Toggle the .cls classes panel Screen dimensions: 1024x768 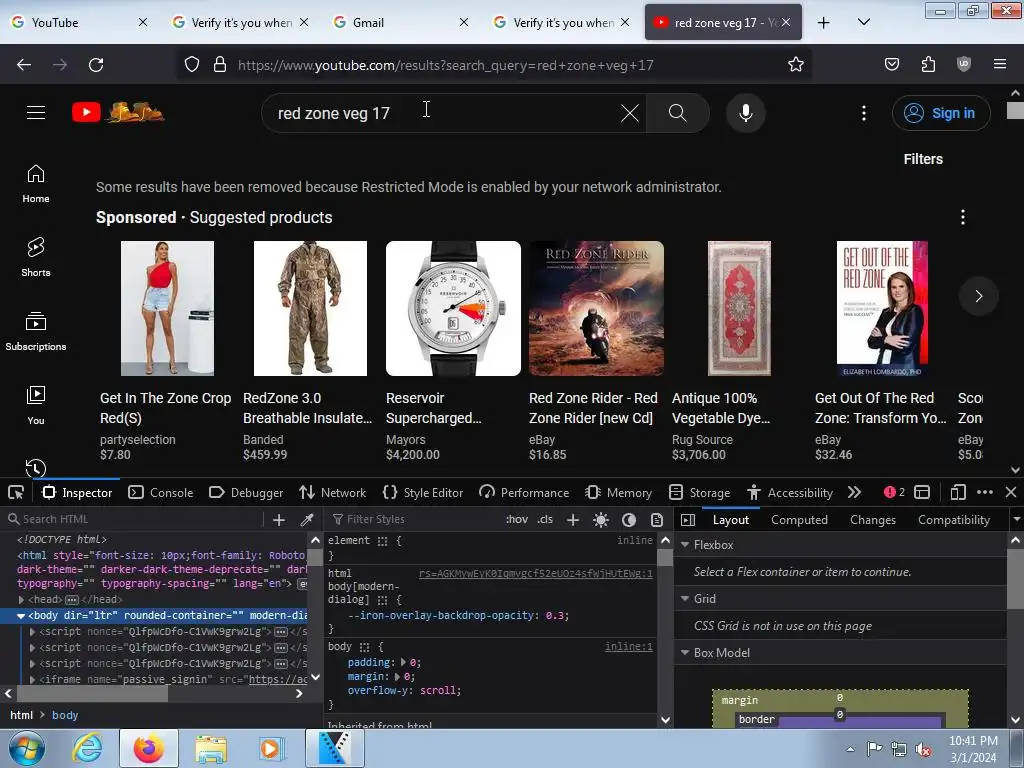pos(545,519)
